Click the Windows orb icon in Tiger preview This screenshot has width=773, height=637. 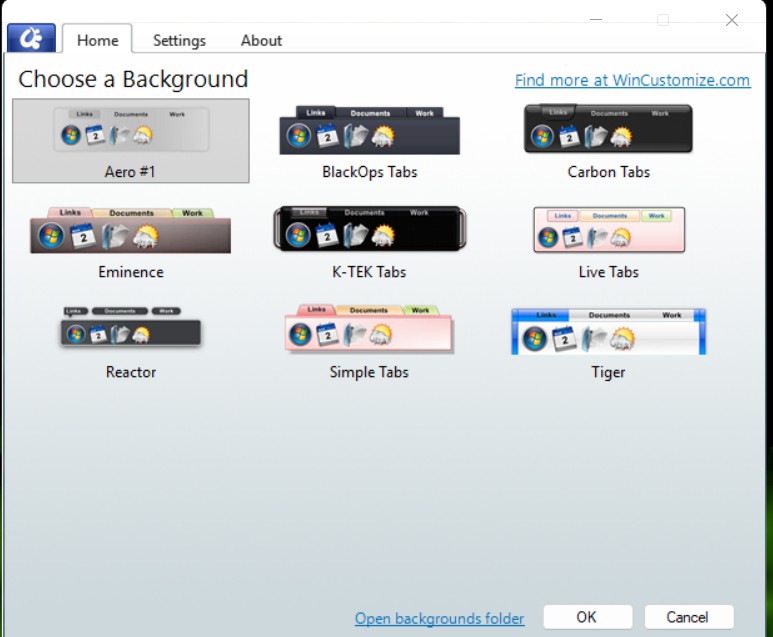tap(534, 338)
